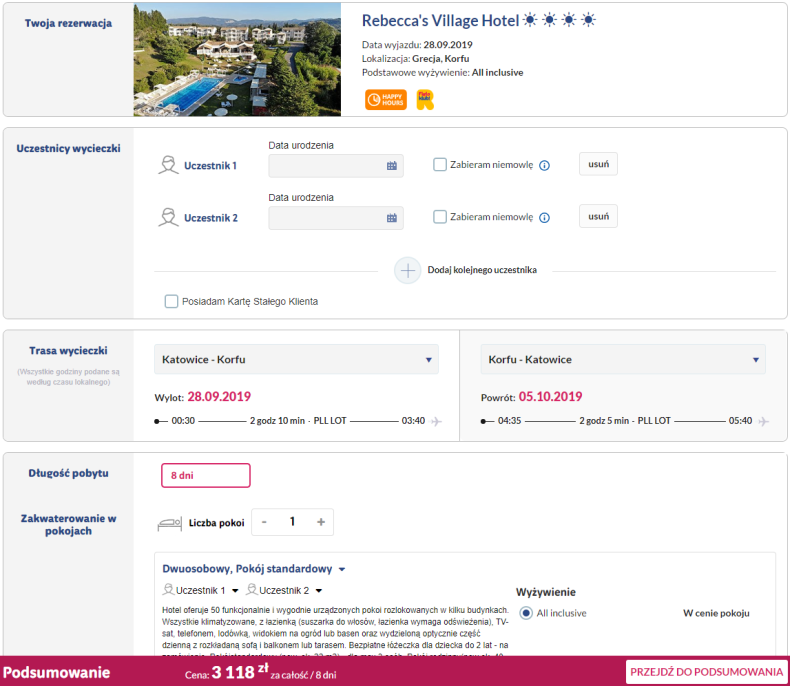Click info icon next to Uczestnik 1 infant option
790x686 pixels.
click(x=544, y=165)
